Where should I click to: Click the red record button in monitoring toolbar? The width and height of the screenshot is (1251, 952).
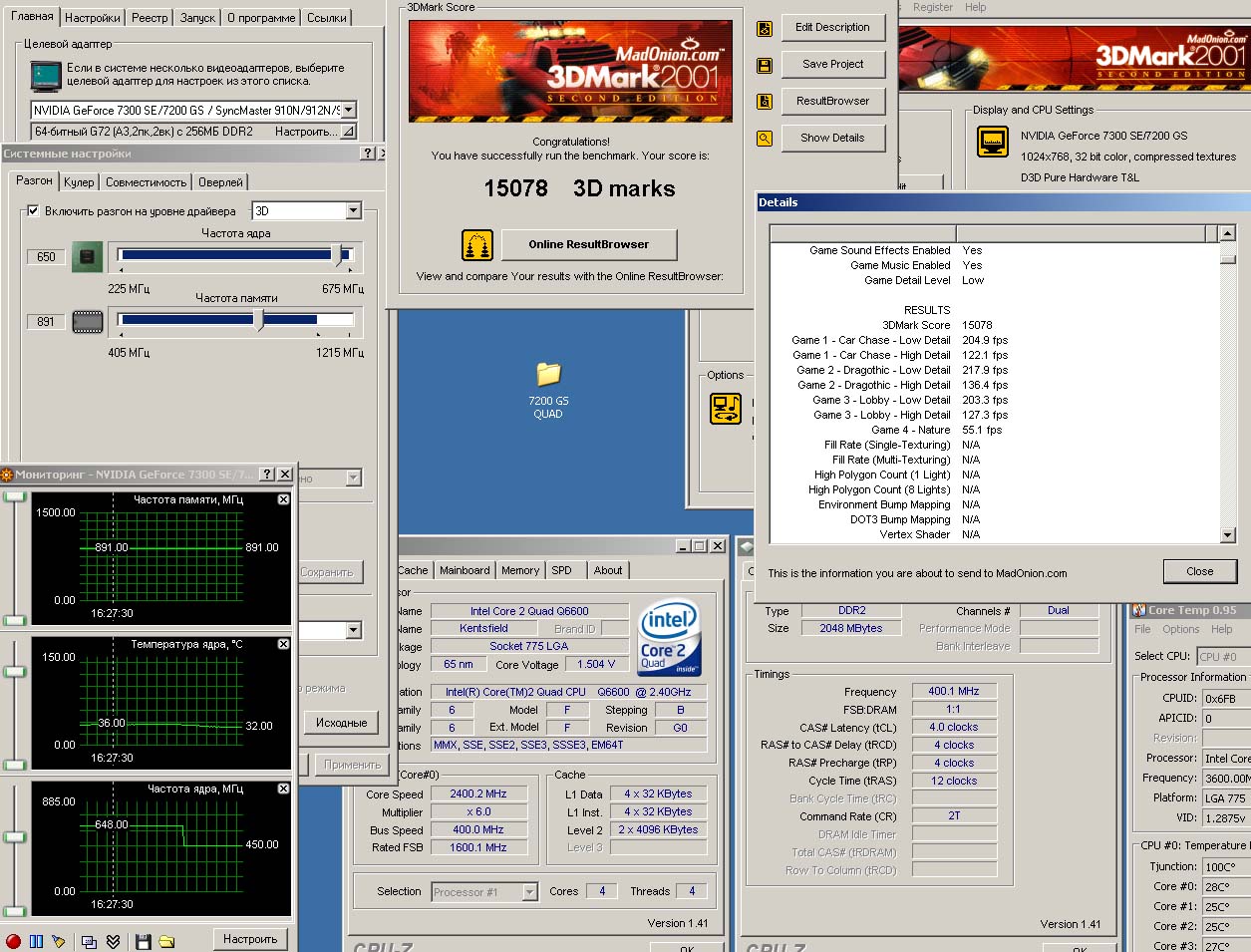[13, 941]
